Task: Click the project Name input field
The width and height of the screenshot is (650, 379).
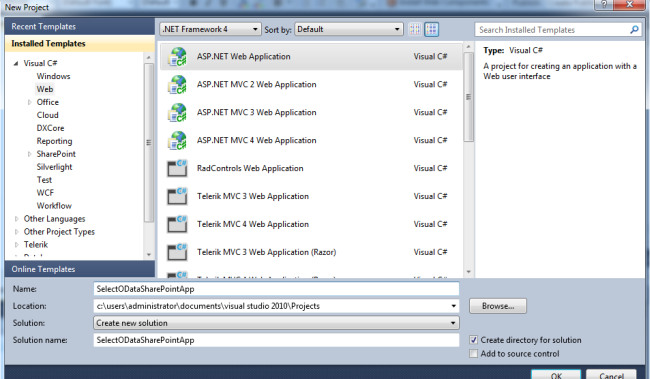Action: (x=276, y=289)
